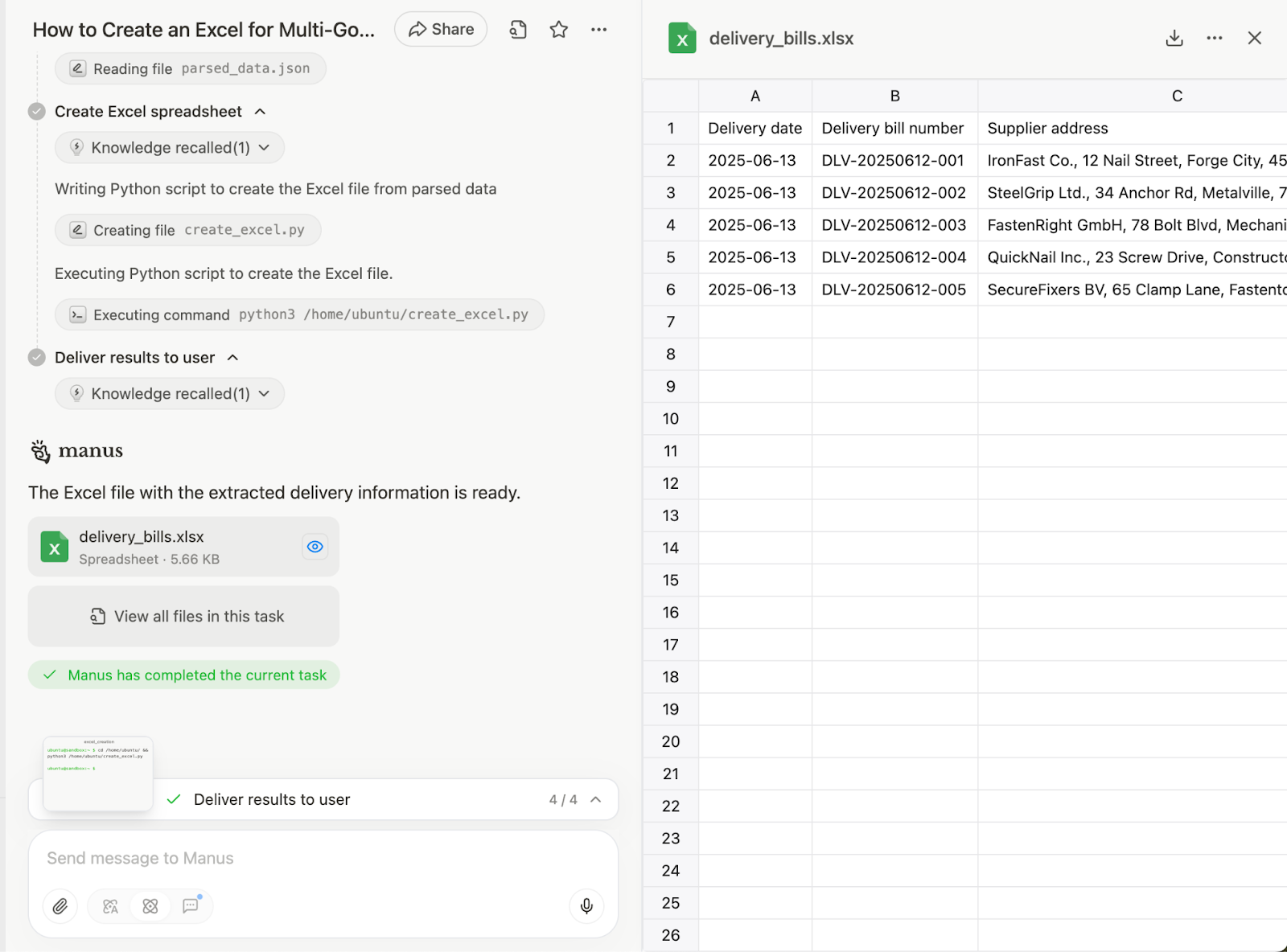Select column C header in spreadsheet
Screen dimensions: 1287x952
1133,96
